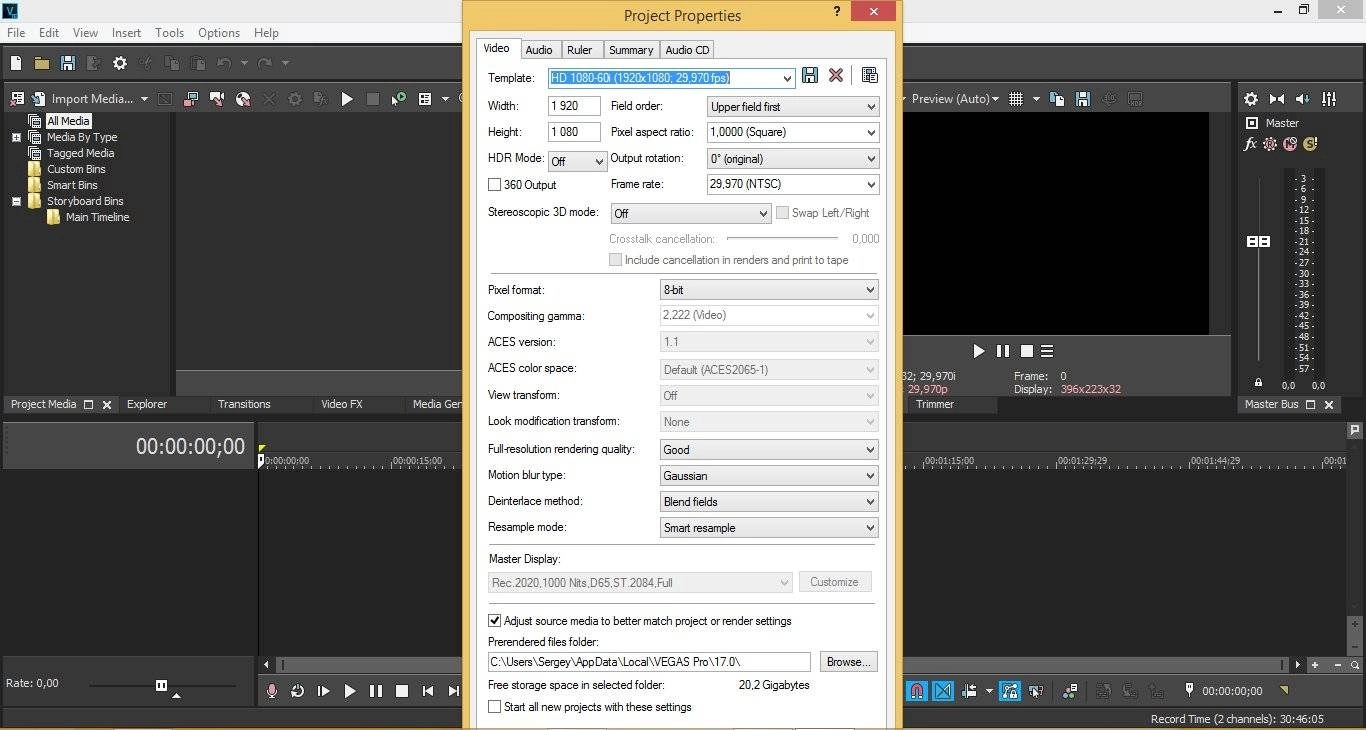1366x730 pixels.
Task: Open the overlays grid icon in preview
Action: click(1016, 99)
